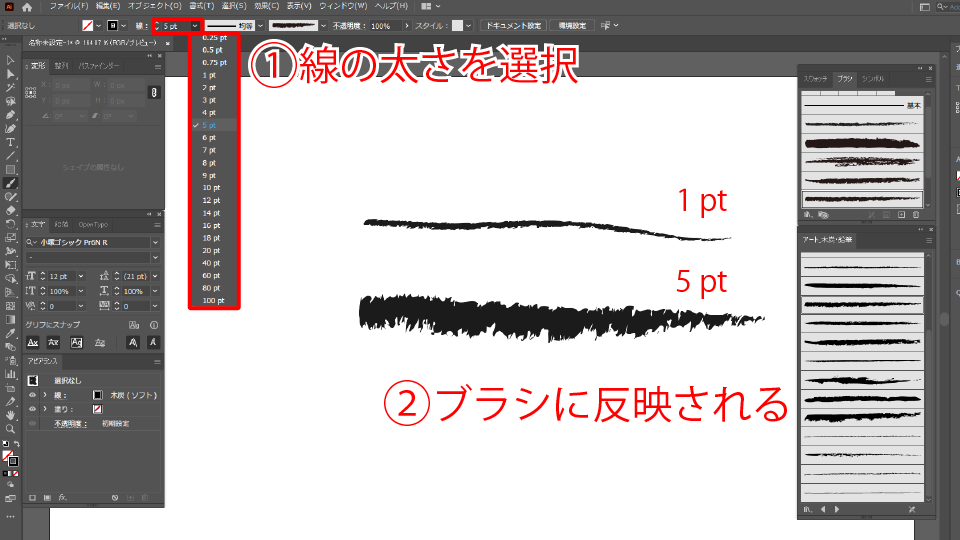Image resolution: width=960 pixels, height=540 pixels.
Task: Select the Selection tool arrow
Action: pyautogui.click(x=10, y=60)
